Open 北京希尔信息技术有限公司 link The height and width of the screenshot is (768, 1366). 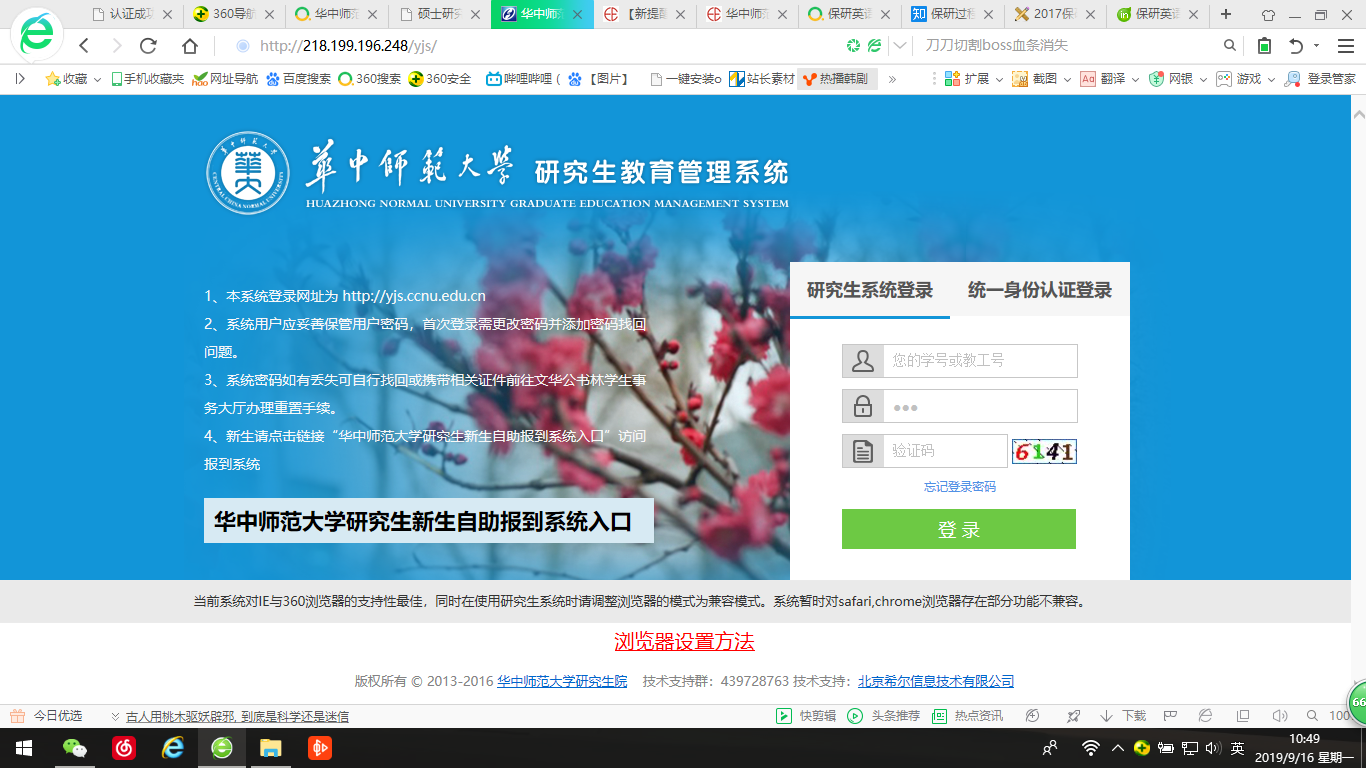point(936,681)
